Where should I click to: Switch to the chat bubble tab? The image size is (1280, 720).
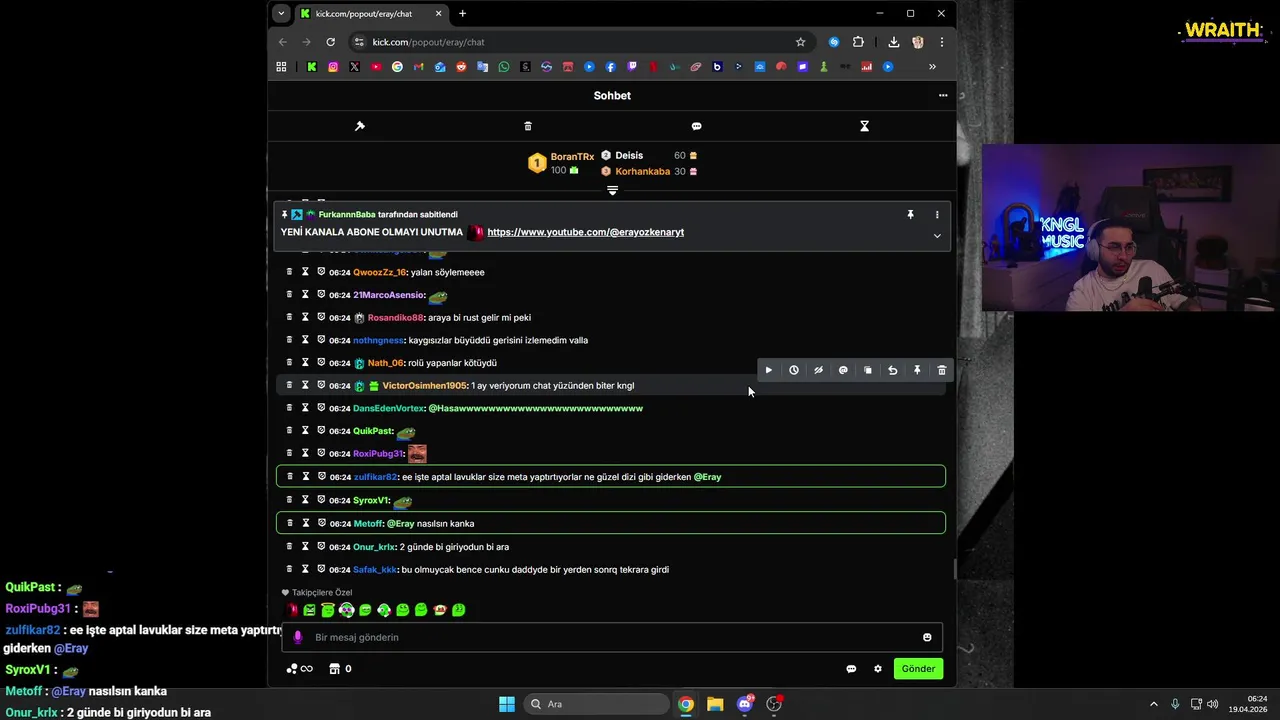coord(696,126)
